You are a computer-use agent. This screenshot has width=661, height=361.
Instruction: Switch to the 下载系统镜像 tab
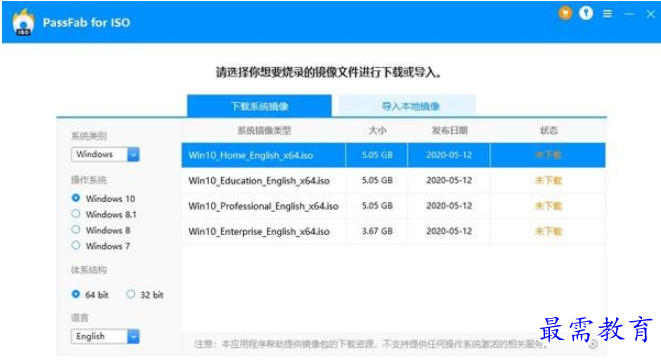(x=259, y=106)
